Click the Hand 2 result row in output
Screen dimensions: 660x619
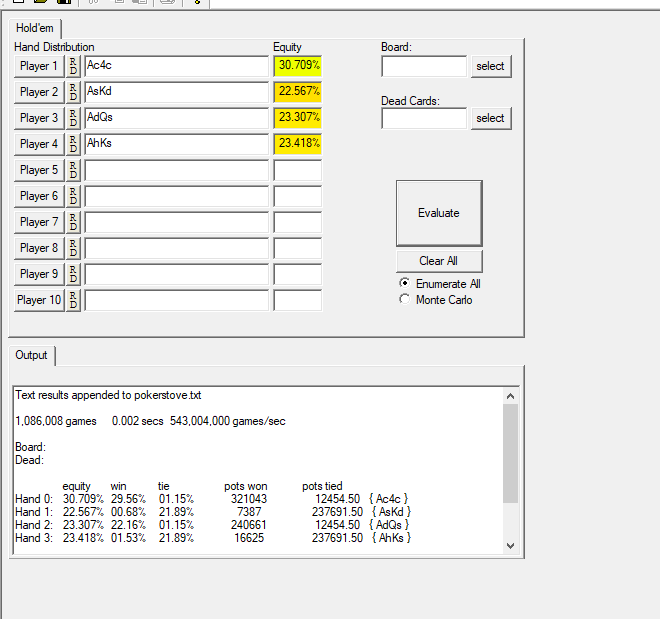[x=213, y=525]
